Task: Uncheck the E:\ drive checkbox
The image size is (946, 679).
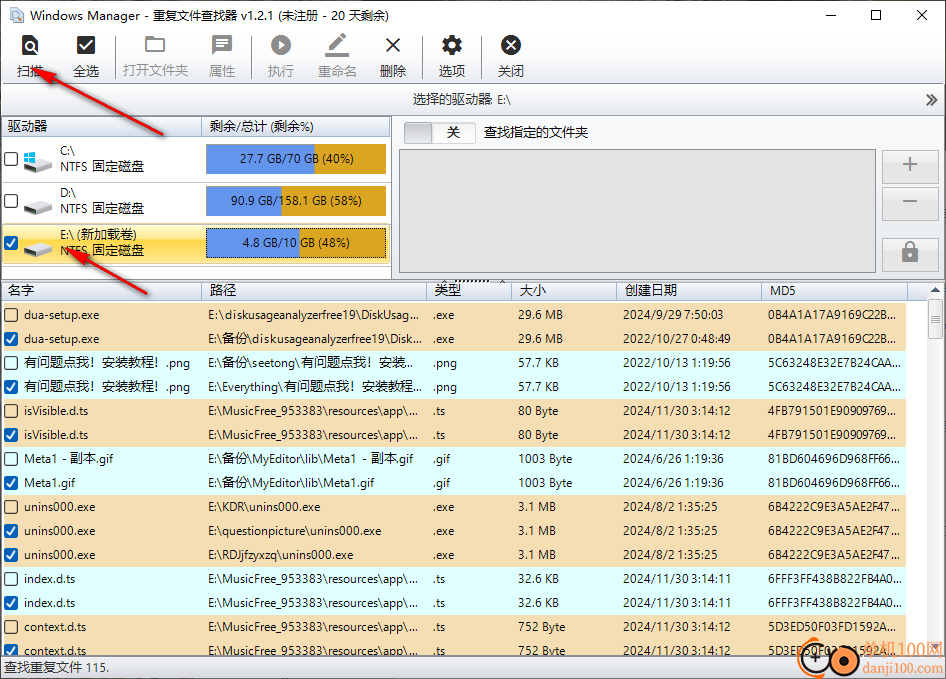Action: coord(11,243)
